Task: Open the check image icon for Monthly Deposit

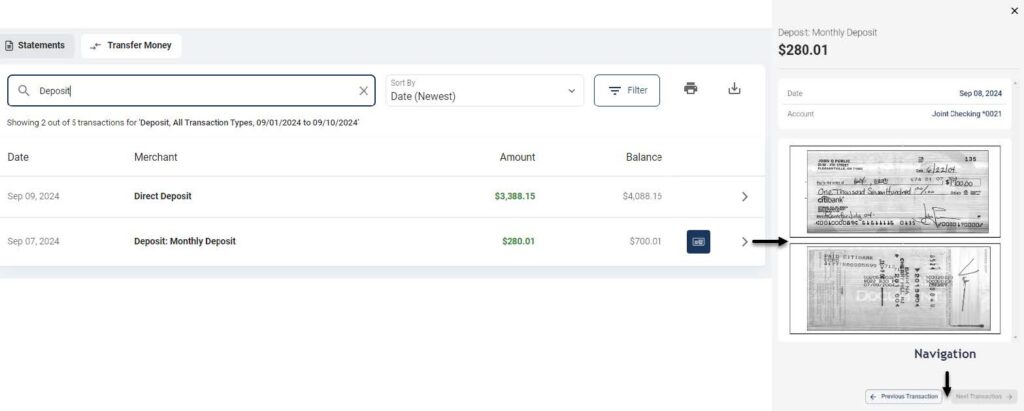Action: coord(698,242)
